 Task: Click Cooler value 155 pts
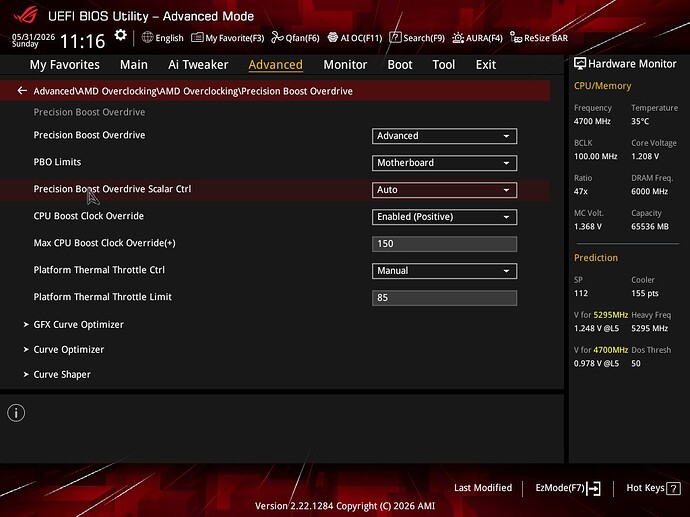[x=645, y=293]
